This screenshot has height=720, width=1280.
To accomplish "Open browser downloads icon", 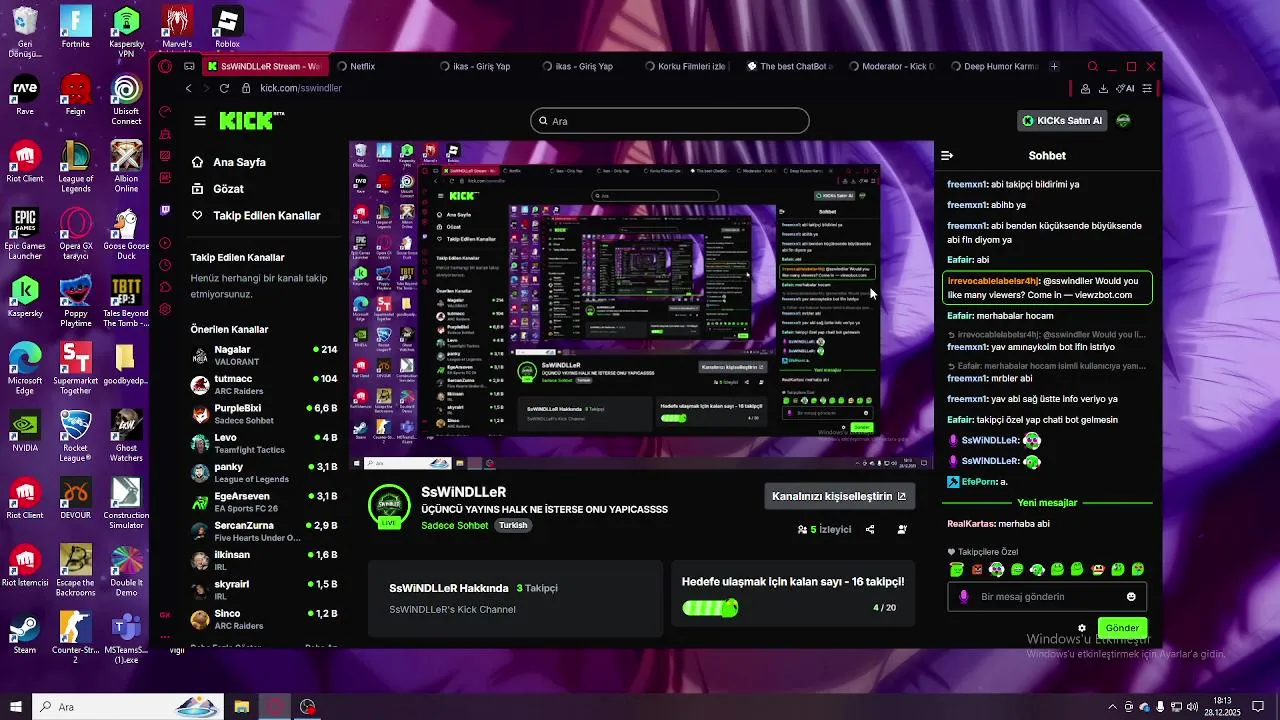I will tap(1104, 88).
